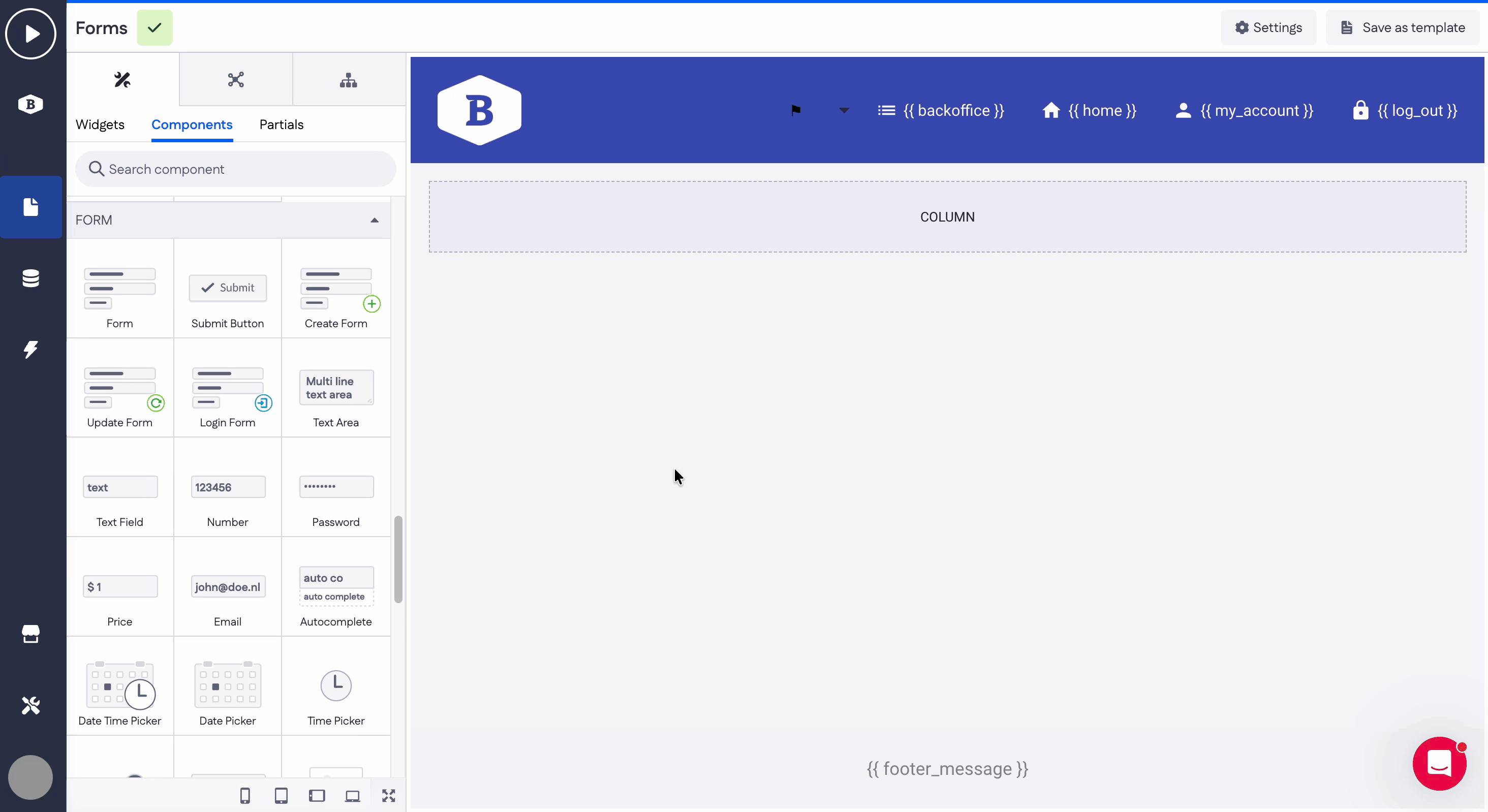Click Save as template
This screenshot has height=812, width=1488.
click(1403, 28)
